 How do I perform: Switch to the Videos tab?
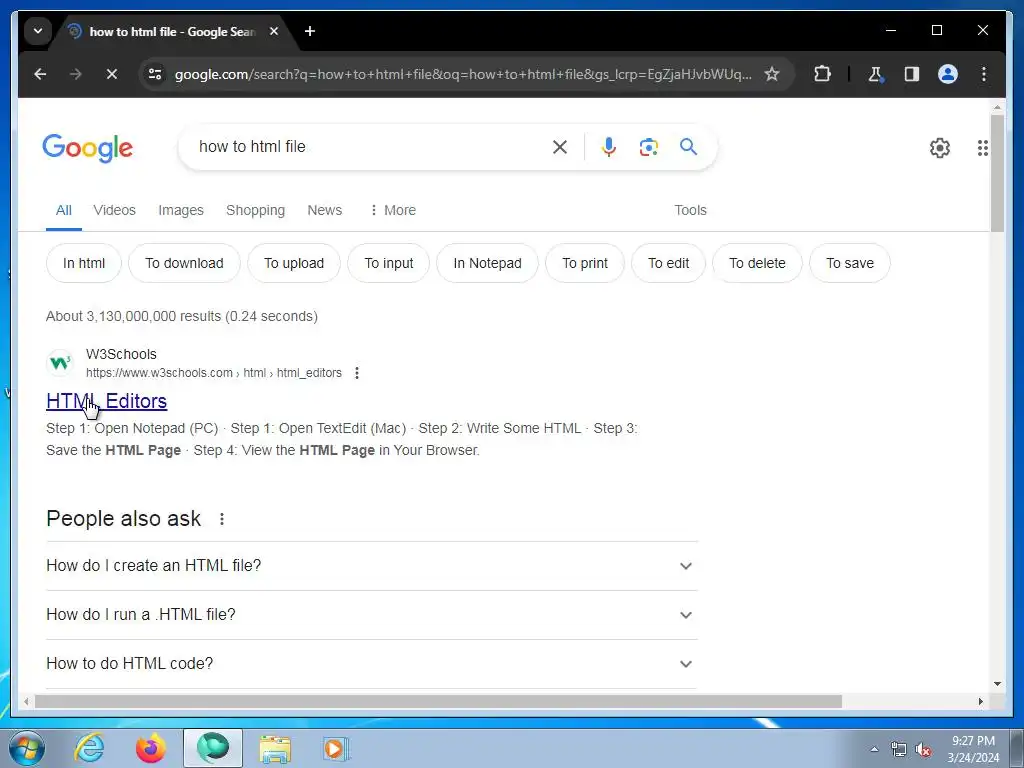(x=114, y=210)
